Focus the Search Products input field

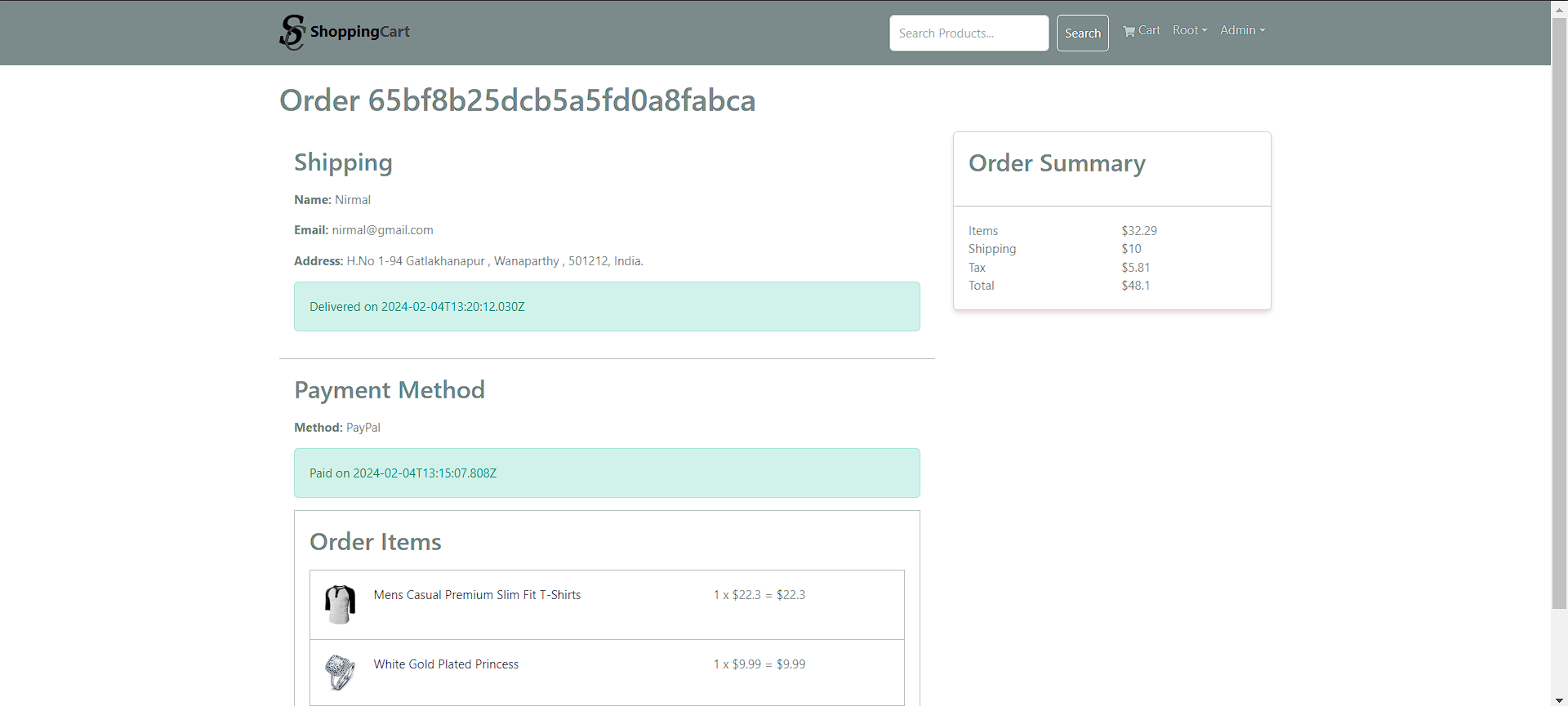pyautogui.click(x=969, y=33)
